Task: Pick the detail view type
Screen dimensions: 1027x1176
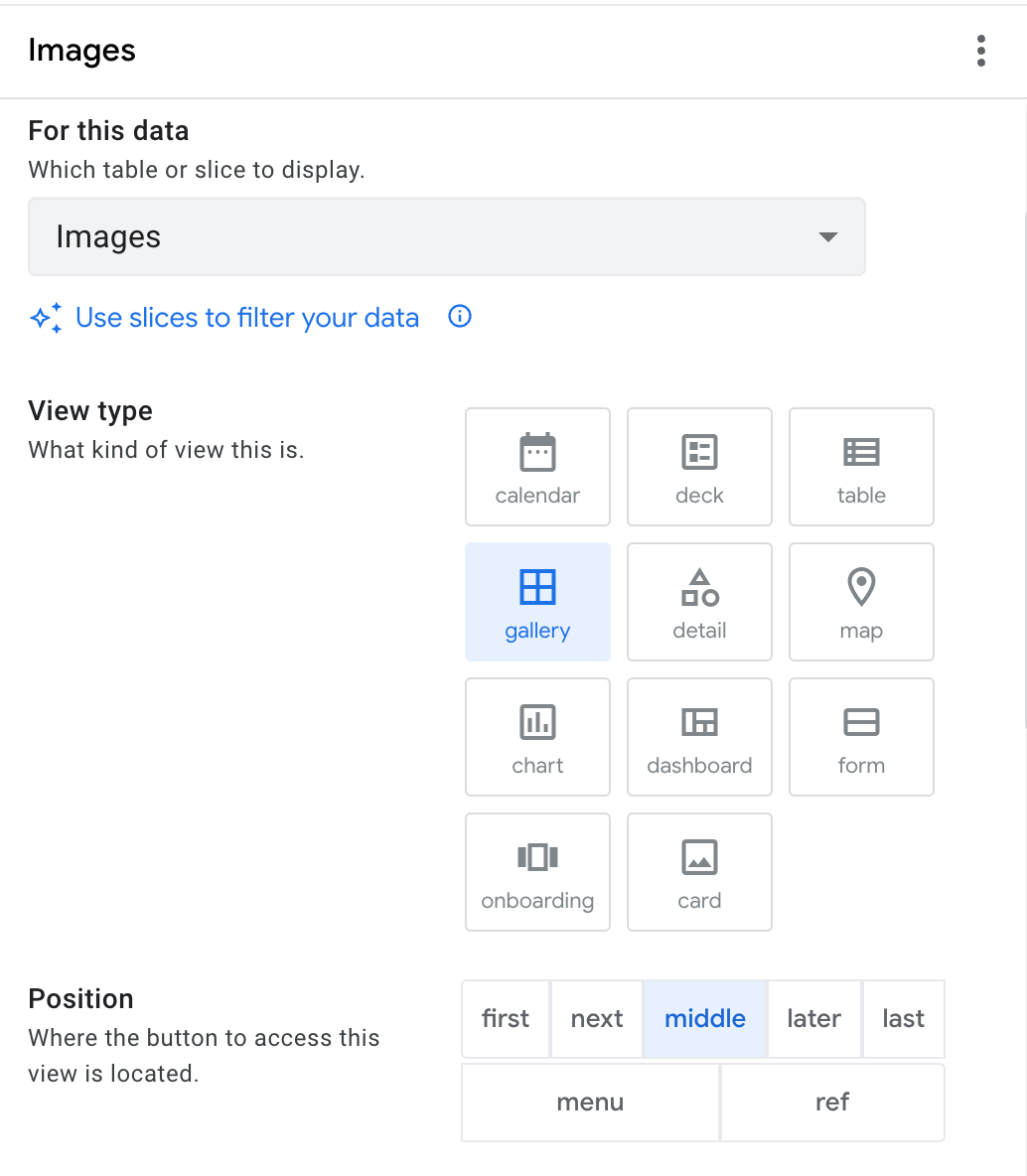Action: (x=699, y=602)
